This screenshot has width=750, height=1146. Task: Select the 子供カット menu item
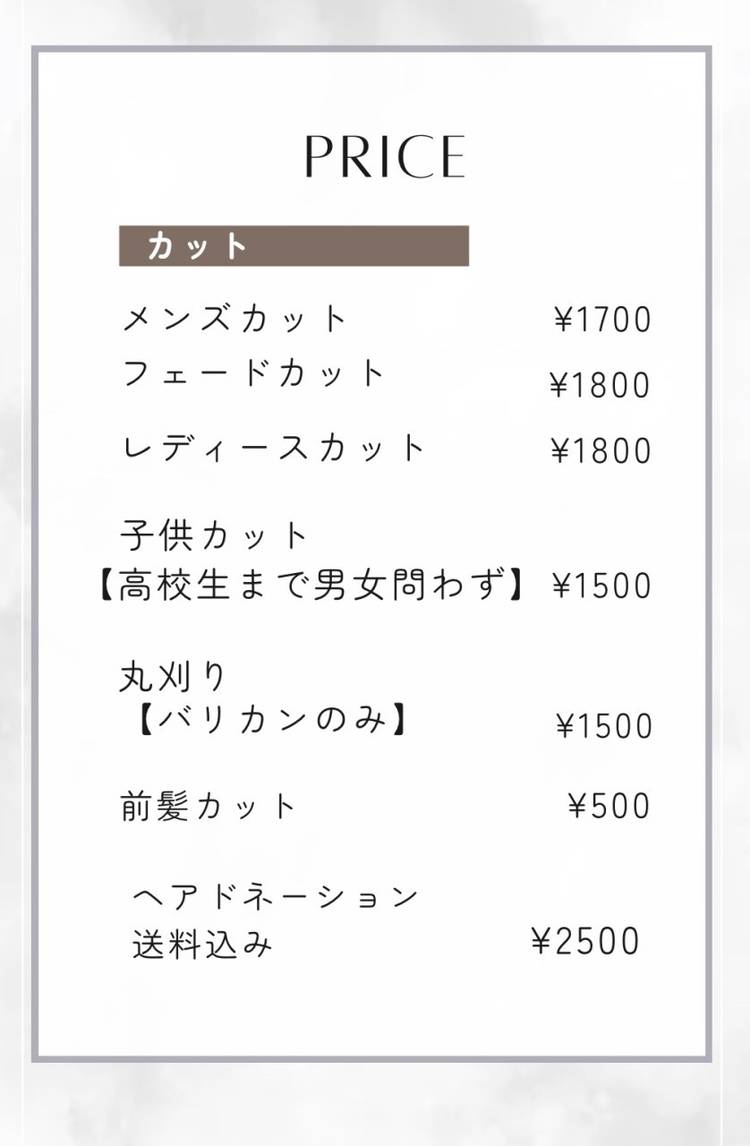tap(214, 537)
